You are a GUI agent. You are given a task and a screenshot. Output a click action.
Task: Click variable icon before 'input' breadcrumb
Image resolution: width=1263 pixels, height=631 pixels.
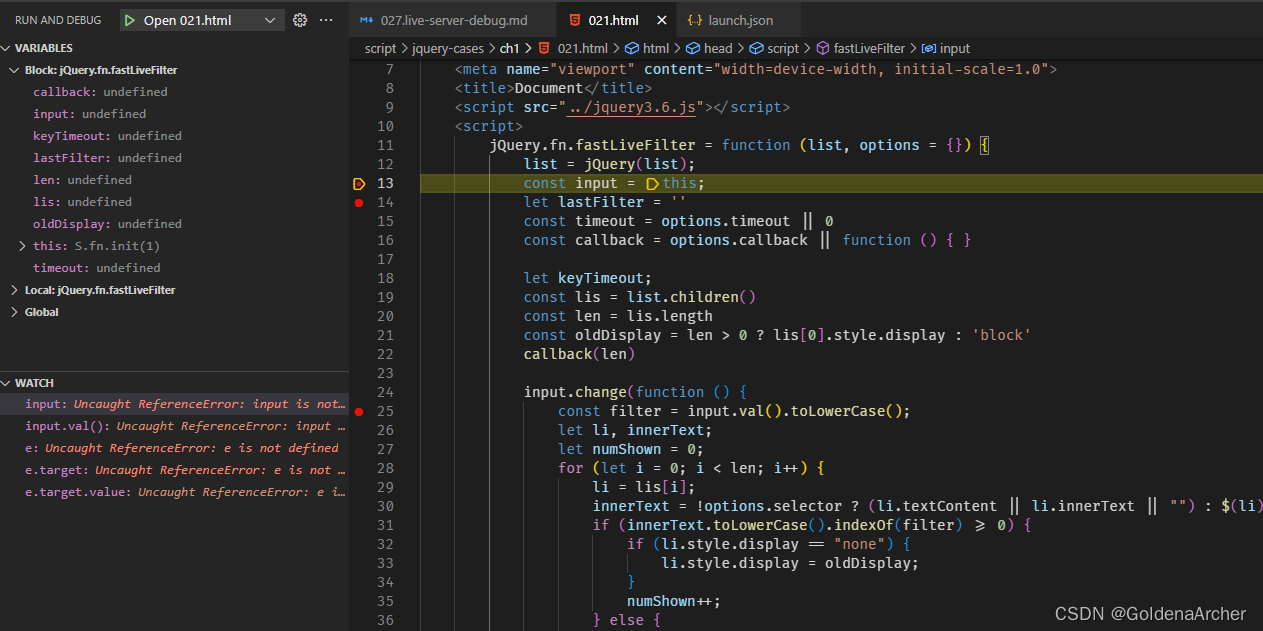tap(928, 48)
